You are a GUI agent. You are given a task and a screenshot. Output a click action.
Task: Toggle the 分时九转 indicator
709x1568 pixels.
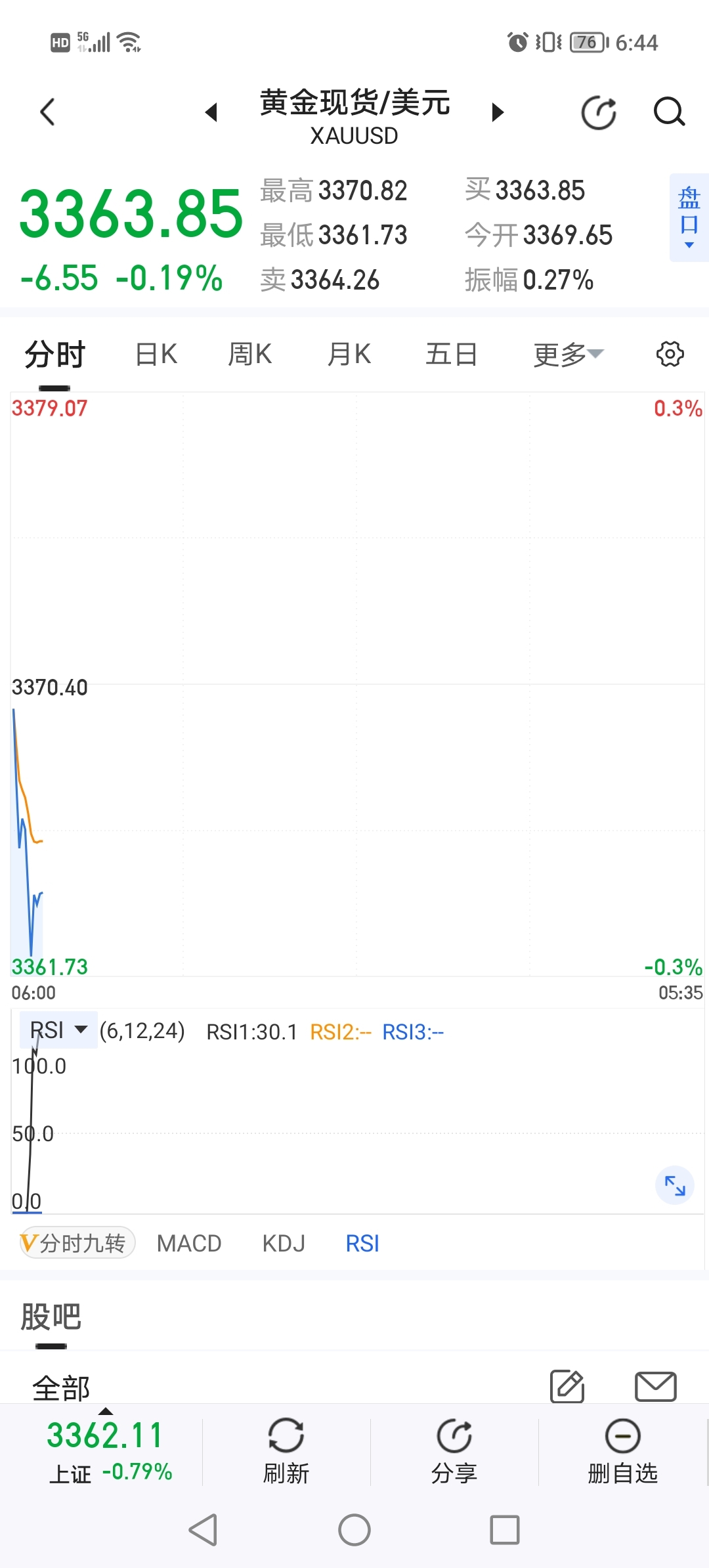(x=77, y=1243)
